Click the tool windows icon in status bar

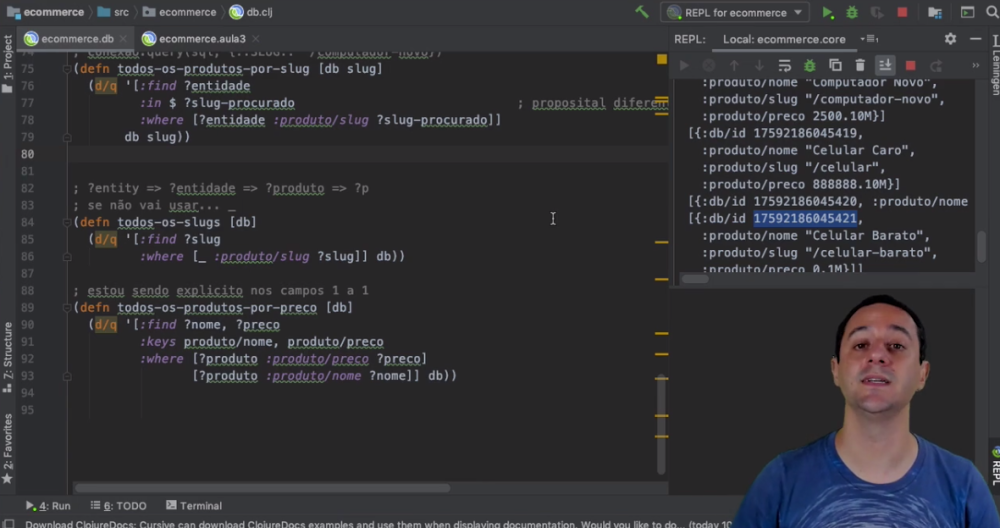[x=9, y=524]
